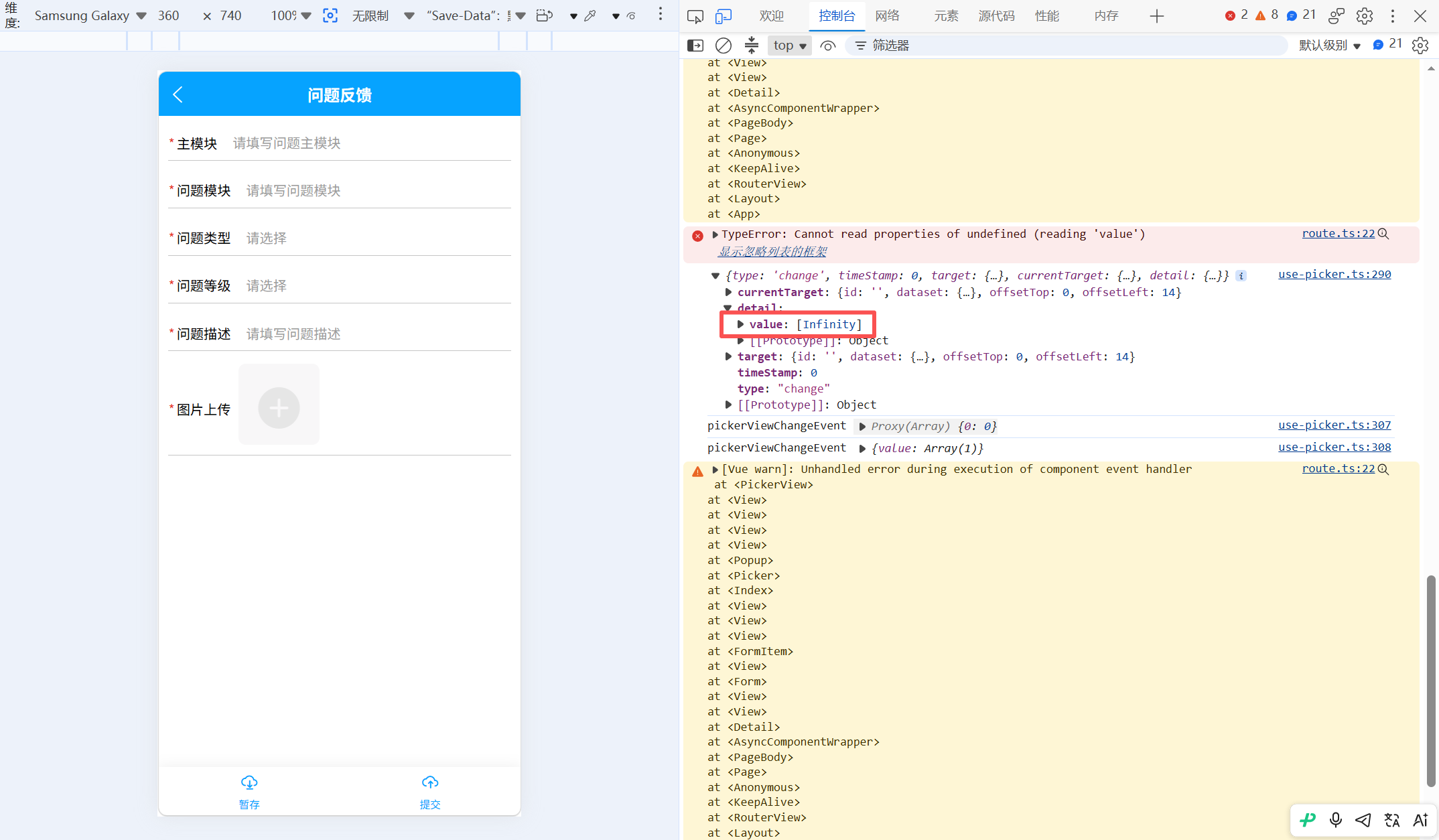
Task: Click the width value 360
Action: click(x=169, y=15)
